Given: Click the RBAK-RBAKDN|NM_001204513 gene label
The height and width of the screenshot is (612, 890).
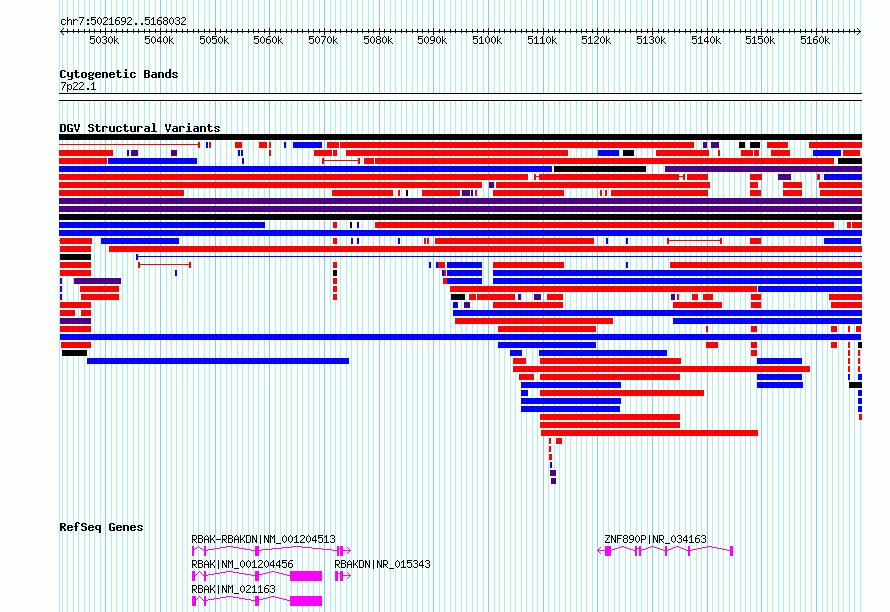Looking at the screenshot, I should (x=263, y=539).
